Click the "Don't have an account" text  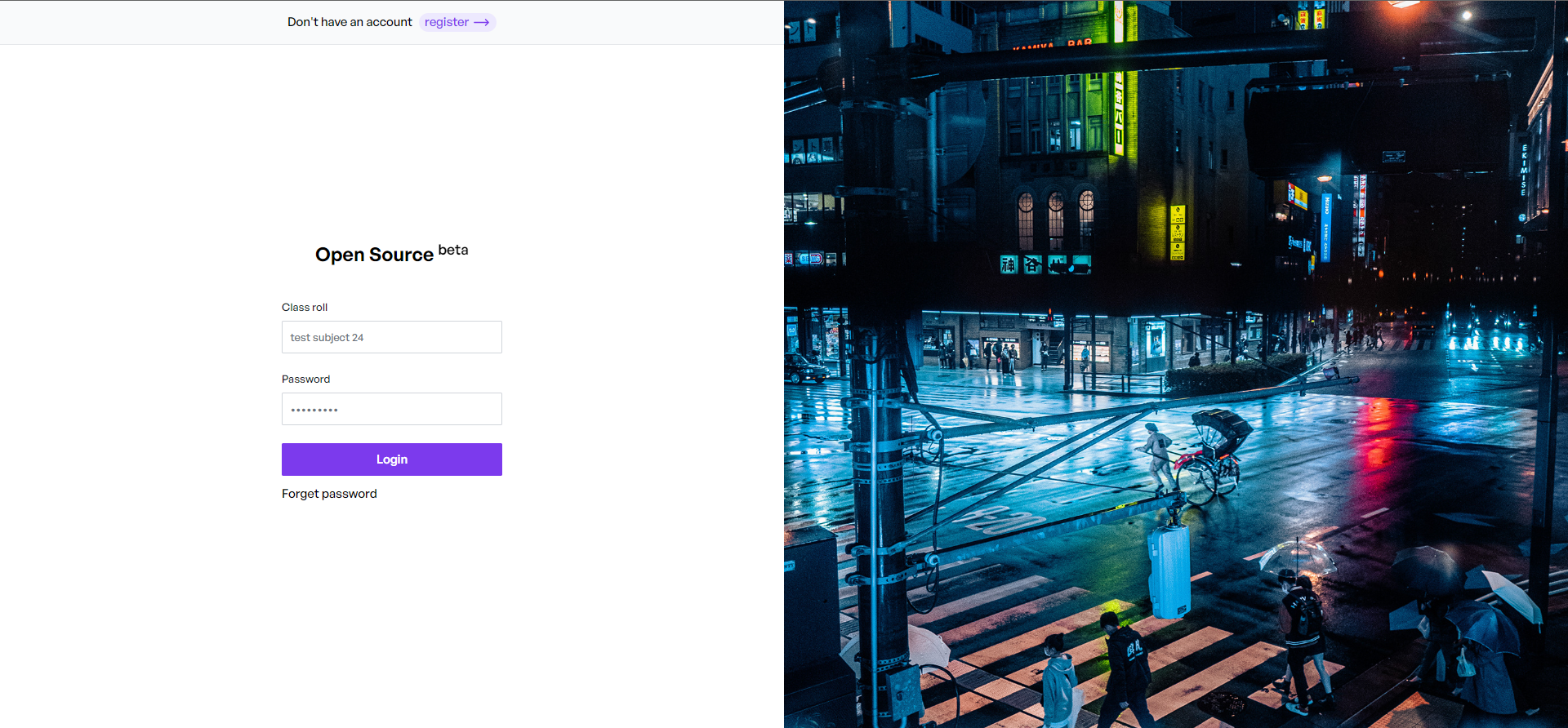tap(350, 22)
